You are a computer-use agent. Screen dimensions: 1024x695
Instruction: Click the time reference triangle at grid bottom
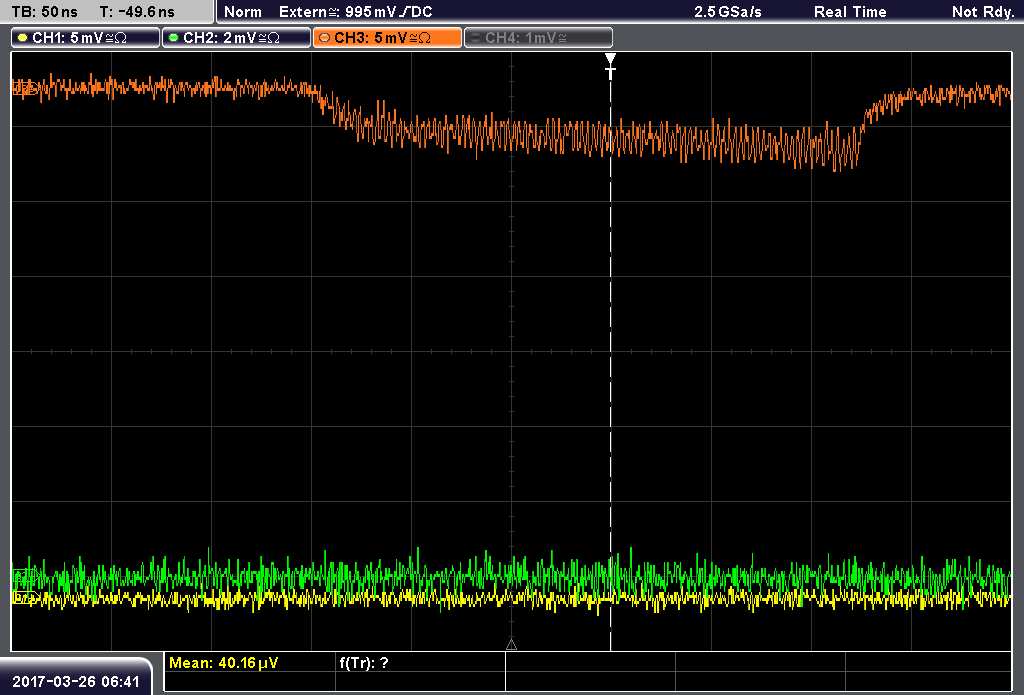click(511, 645)
